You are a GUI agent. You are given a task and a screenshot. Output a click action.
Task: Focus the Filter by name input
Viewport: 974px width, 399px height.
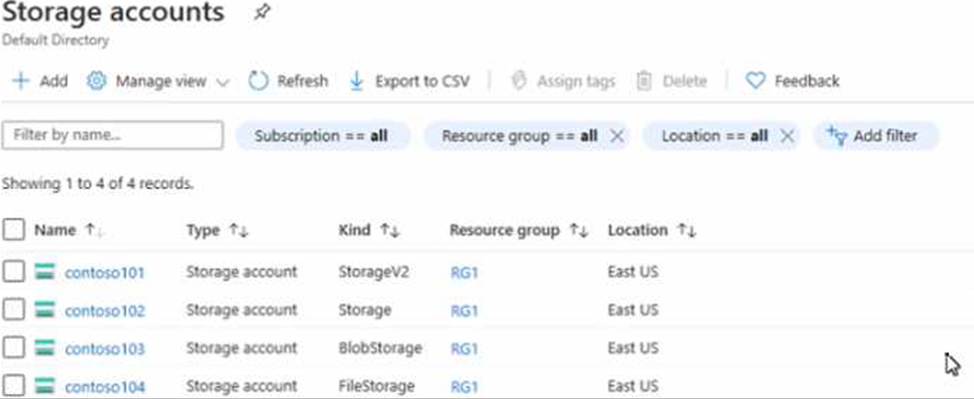[112, 135]
